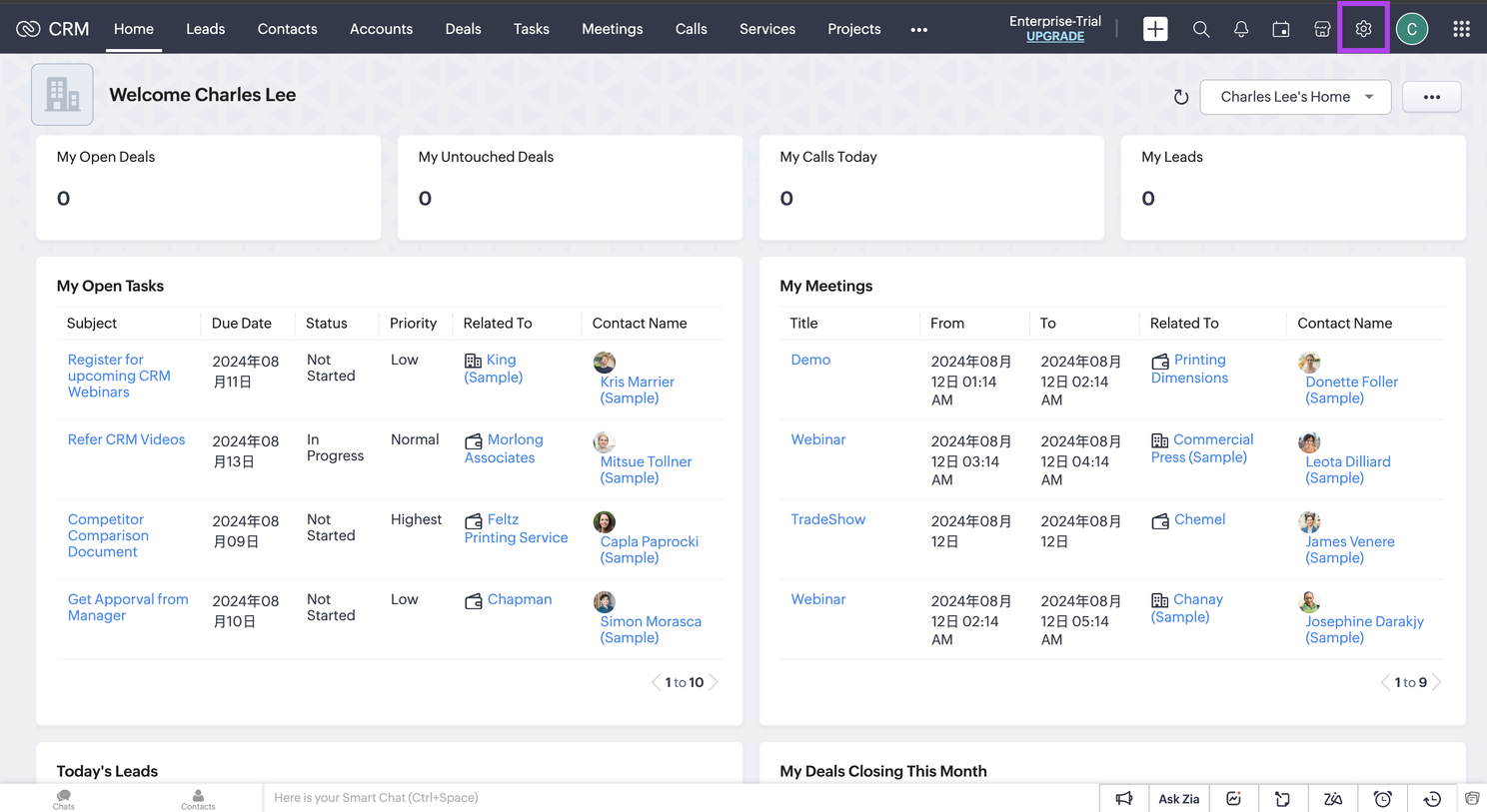The image size is (1487, 812).
Task: Open the Calls tab
Action: (691, 29)
